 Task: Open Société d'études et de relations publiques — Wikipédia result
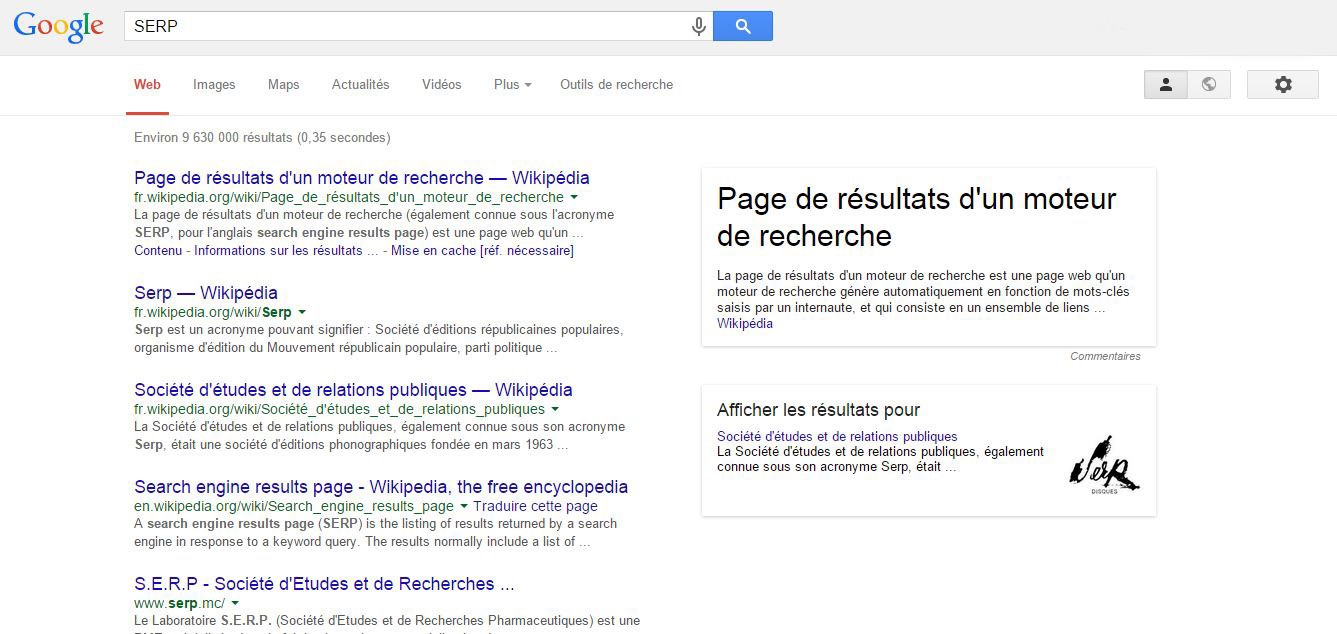[x=353, y=390]
